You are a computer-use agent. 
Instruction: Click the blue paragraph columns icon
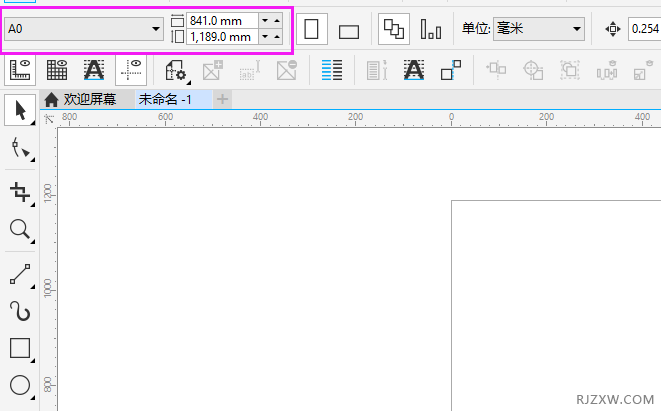[x=332, y=70]
